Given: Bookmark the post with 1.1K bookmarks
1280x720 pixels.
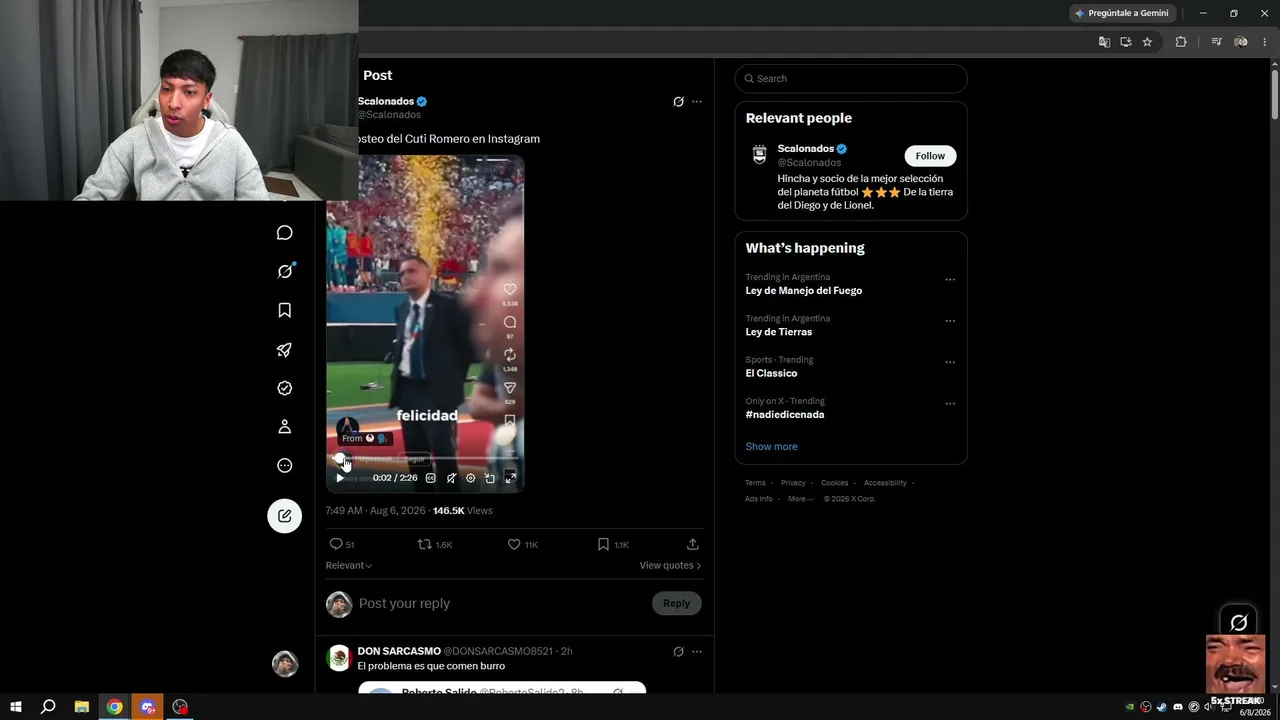Looking at the screenshot, I should tap(613, 544).
